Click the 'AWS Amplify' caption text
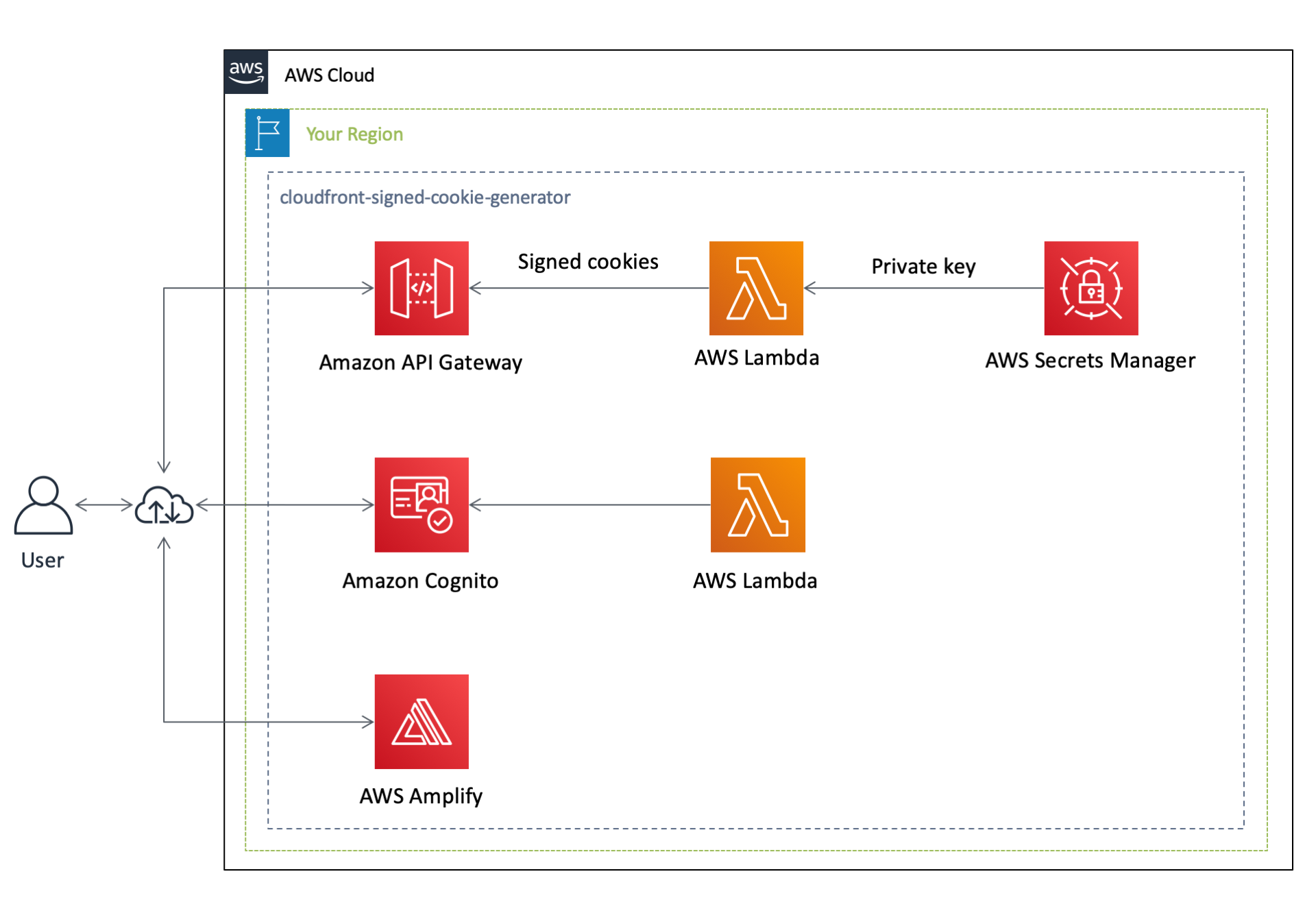Viewport: 1316px width, 911px height. tap(420, 796)
